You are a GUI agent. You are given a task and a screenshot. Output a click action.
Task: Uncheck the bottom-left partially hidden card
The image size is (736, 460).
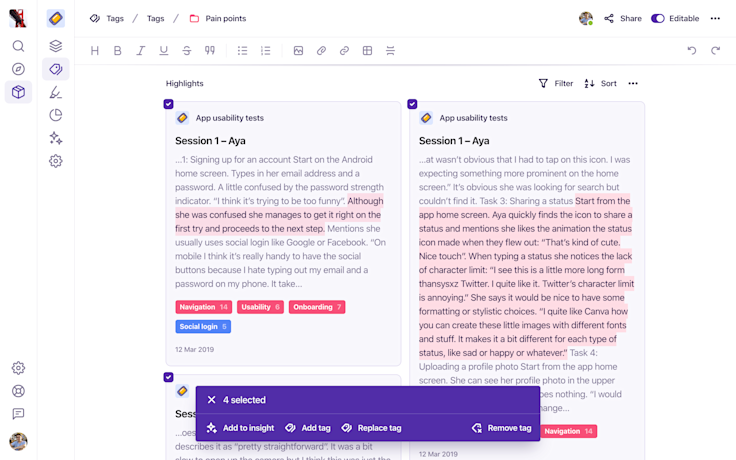point(169,377)
